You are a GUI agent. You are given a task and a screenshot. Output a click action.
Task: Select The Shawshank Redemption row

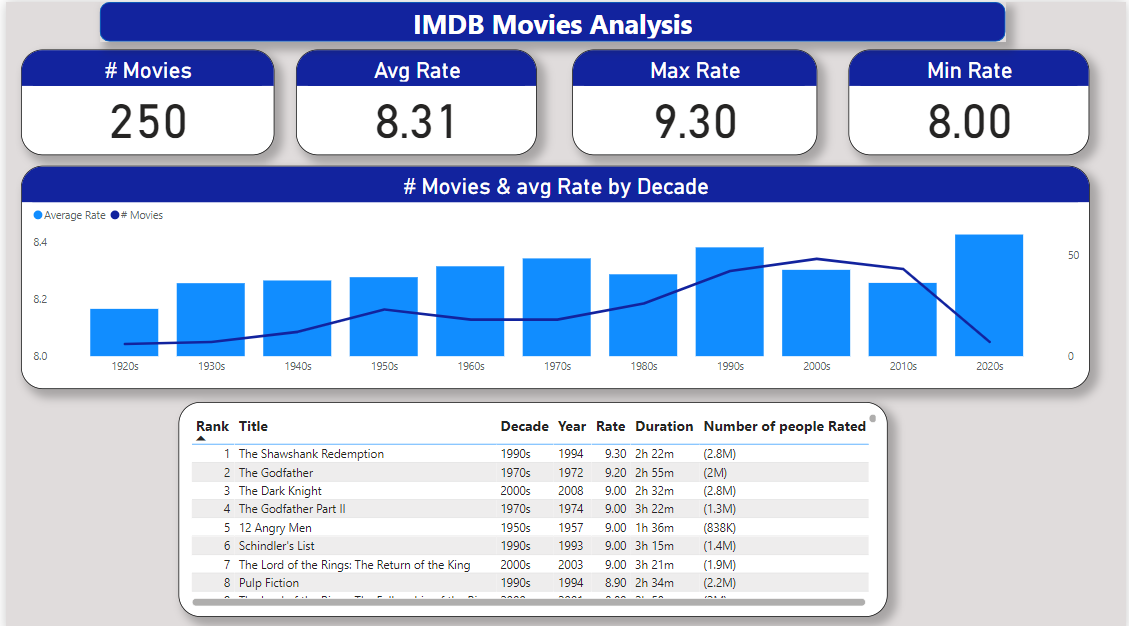tap(311, 454)
